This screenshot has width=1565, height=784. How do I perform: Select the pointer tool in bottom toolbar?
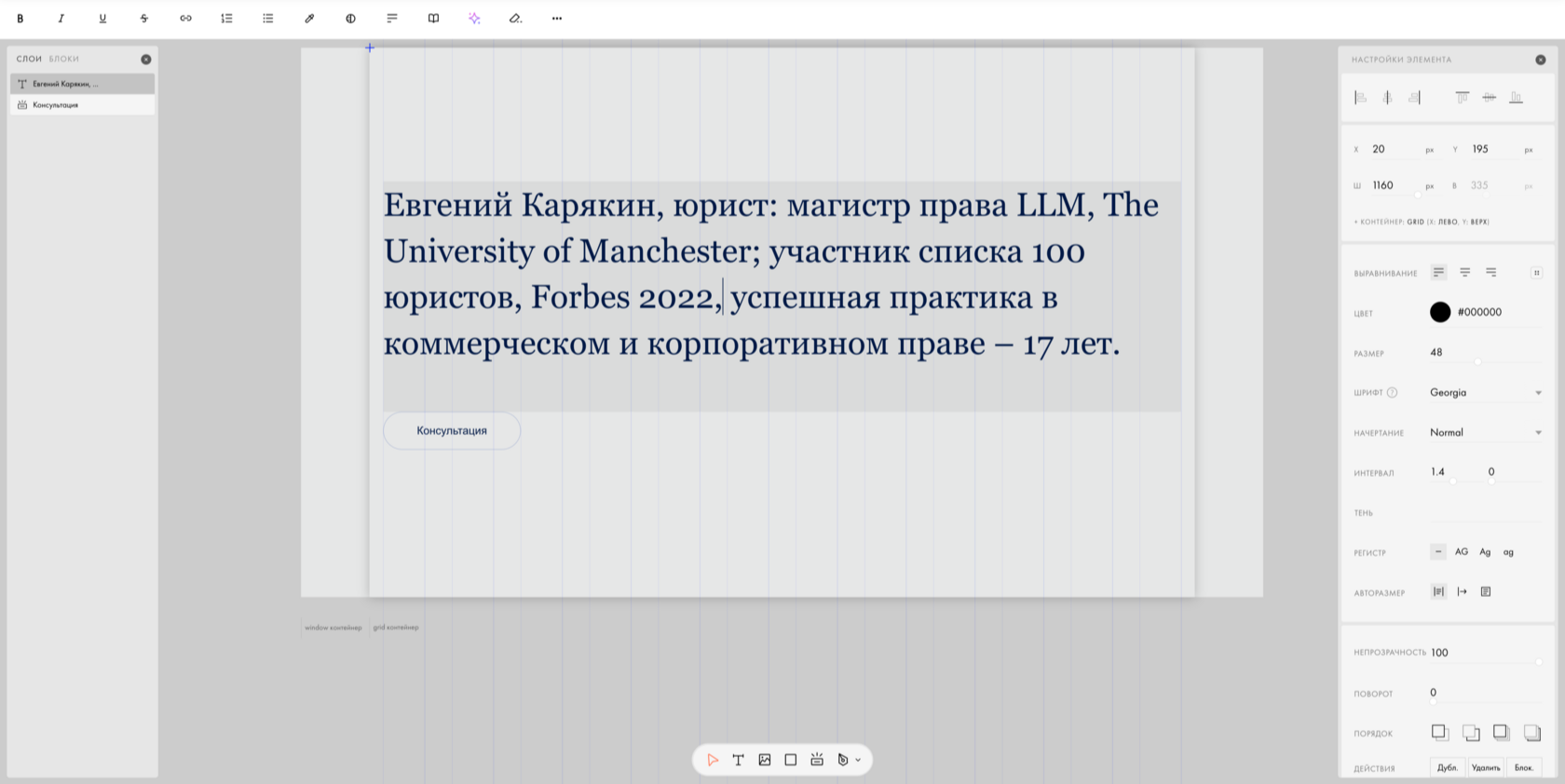713,760
